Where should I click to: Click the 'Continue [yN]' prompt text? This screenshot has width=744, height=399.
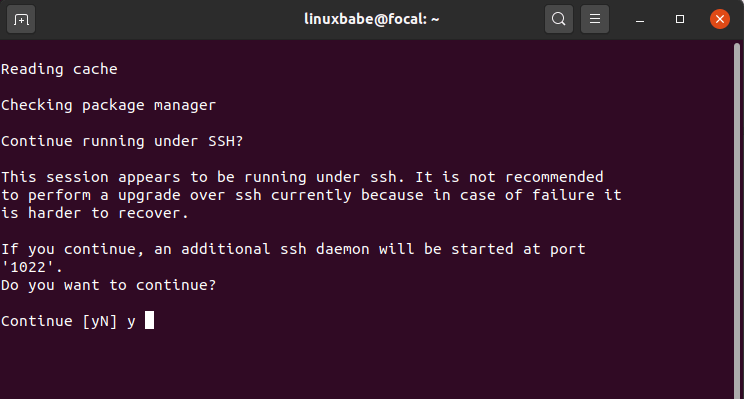tap(59, 321)
